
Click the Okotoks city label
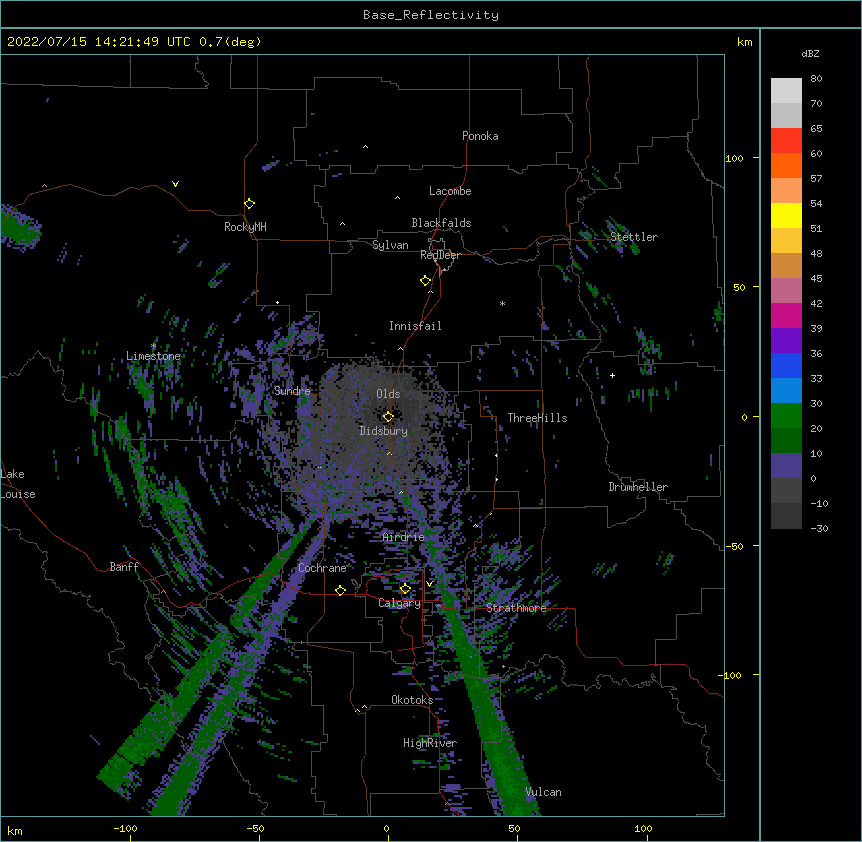(x=412, y=700)
